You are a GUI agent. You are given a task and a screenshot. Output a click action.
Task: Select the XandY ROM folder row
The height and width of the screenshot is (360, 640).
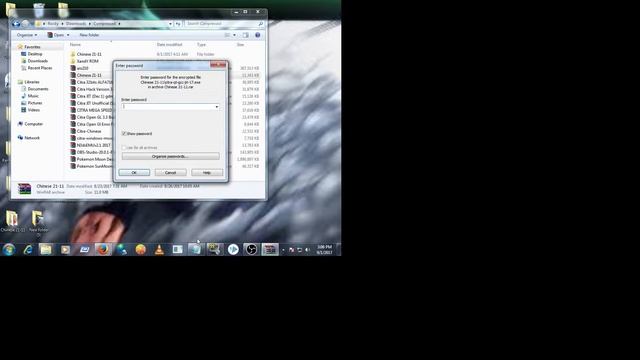pyautogui.click(x=165, y=61)
